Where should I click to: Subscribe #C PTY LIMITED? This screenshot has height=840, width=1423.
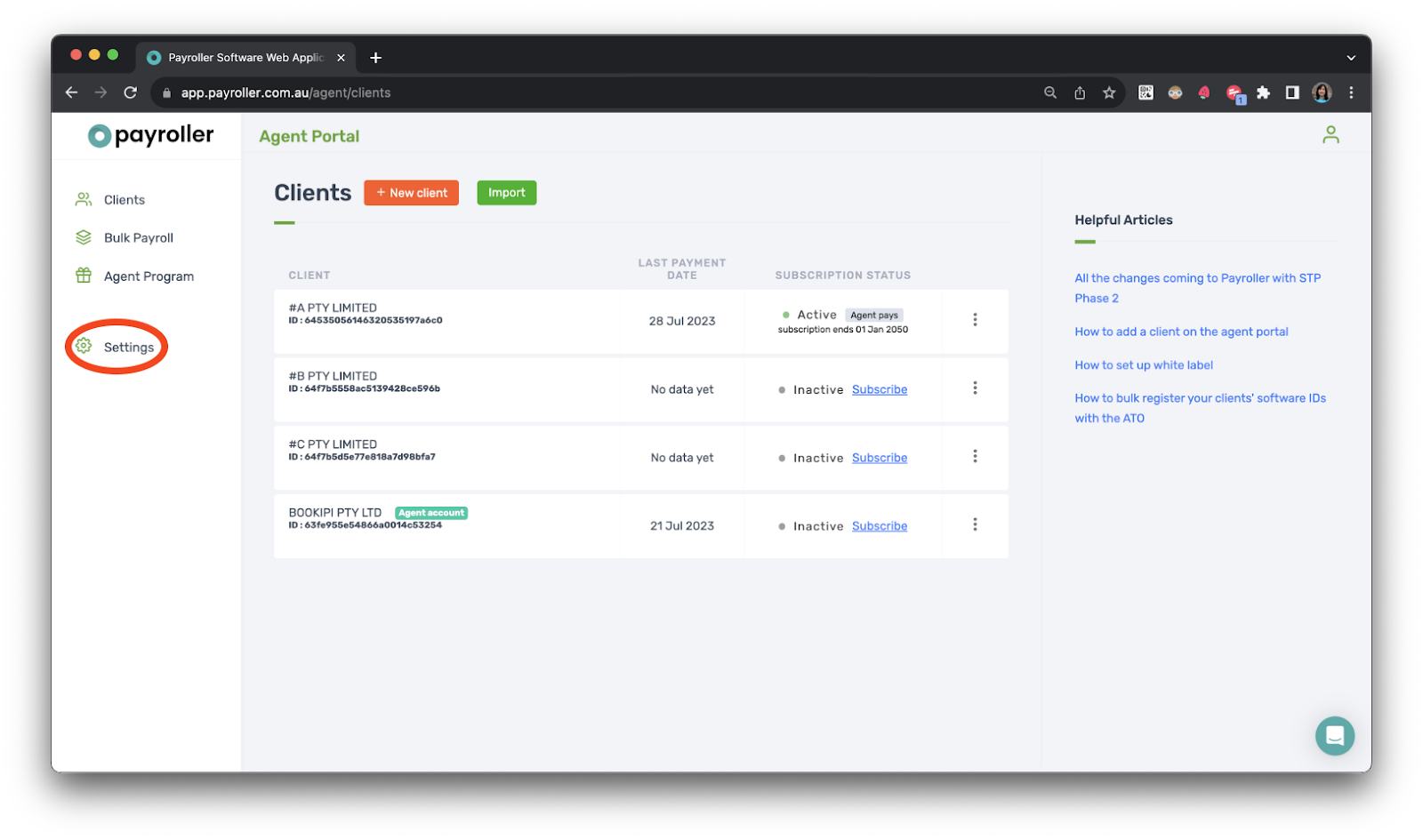click(880, 459)
